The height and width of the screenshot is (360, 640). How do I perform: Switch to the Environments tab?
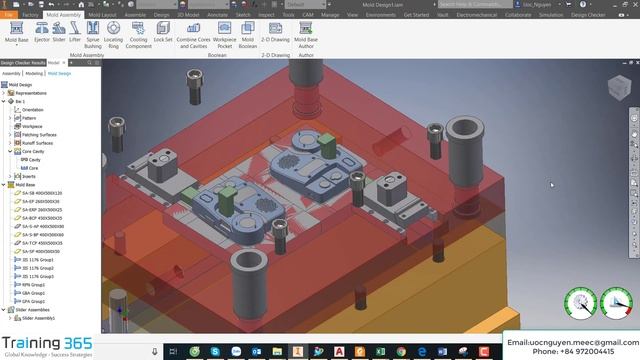click(380, 15)
